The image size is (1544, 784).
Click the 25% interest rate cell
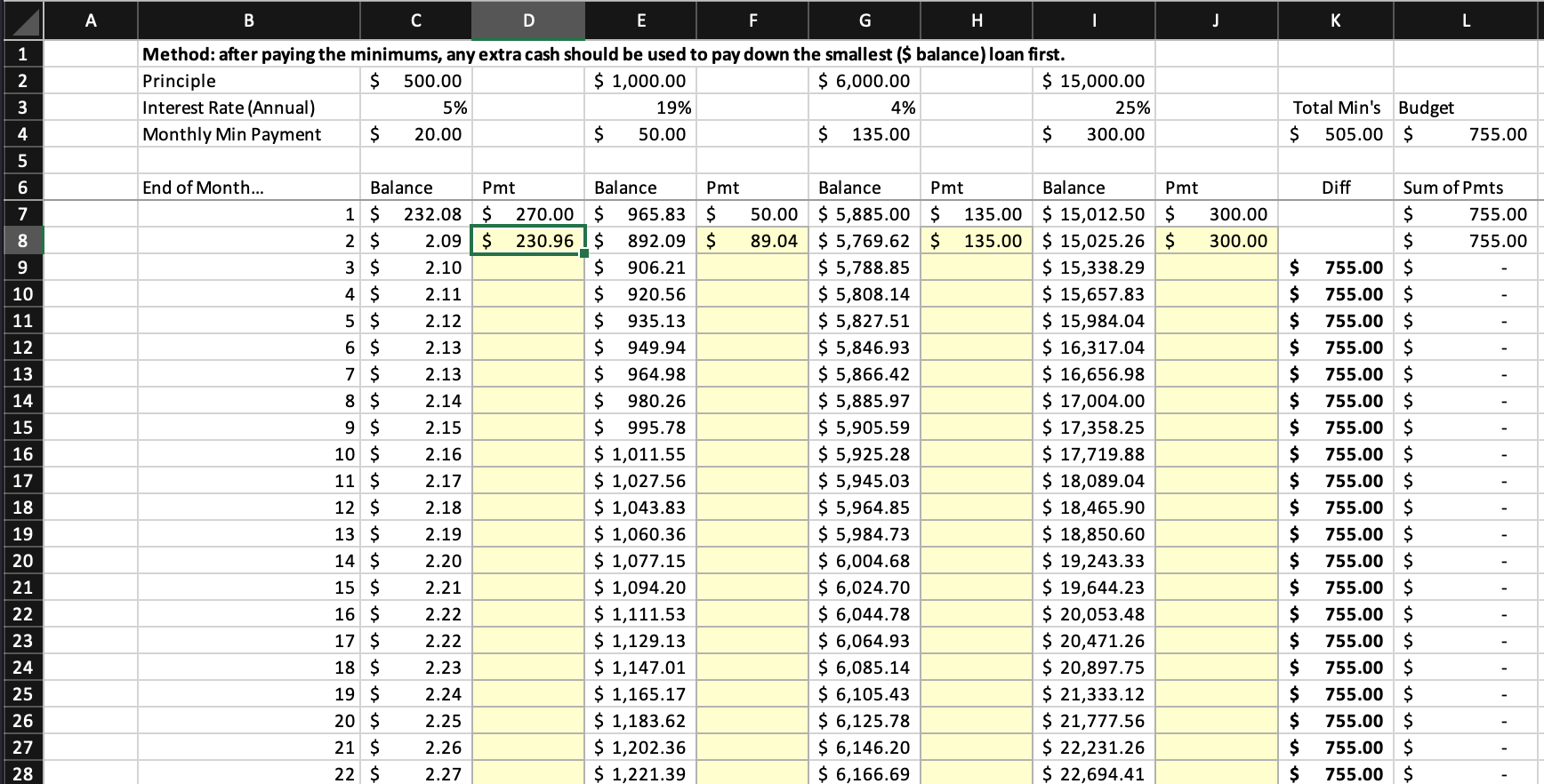pos(1094,108)
